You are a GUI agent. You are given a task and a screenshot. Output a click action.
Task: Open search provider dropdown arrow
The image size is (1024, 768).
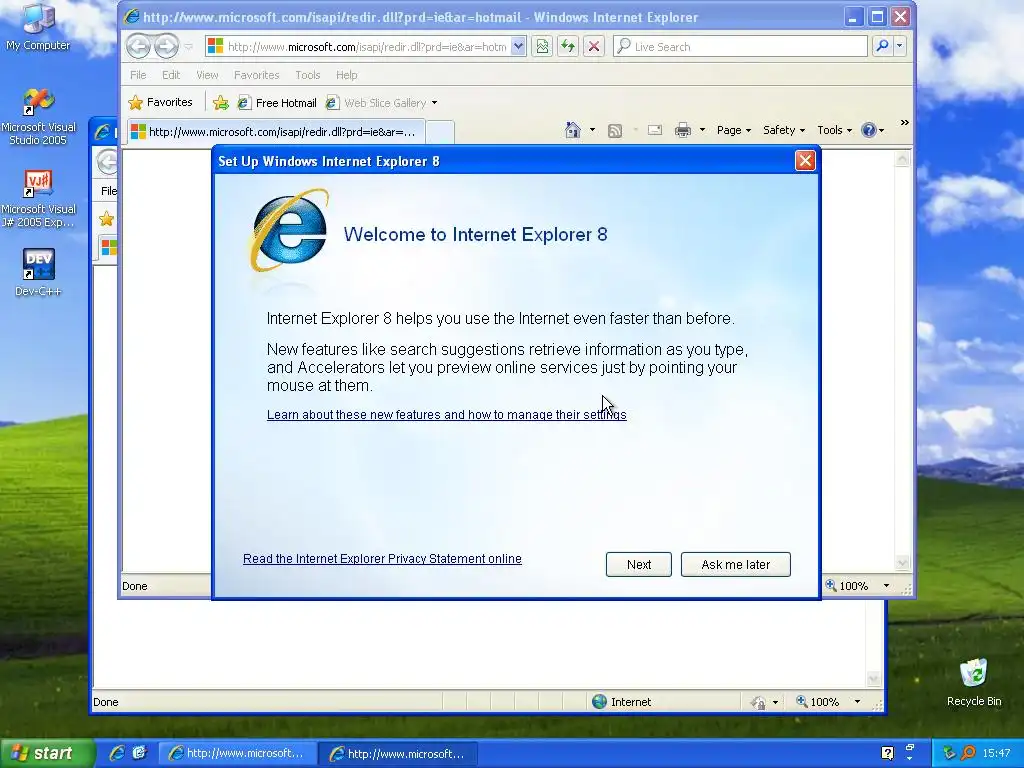pos(899,46)
